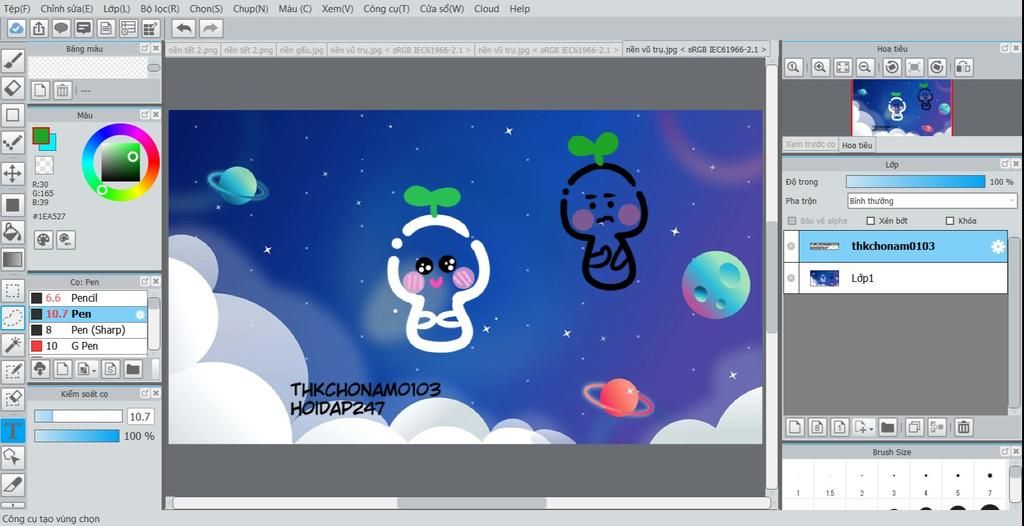1024x526 pixels.
Task: Download cloud brush icon
Action: pos(40,369)
